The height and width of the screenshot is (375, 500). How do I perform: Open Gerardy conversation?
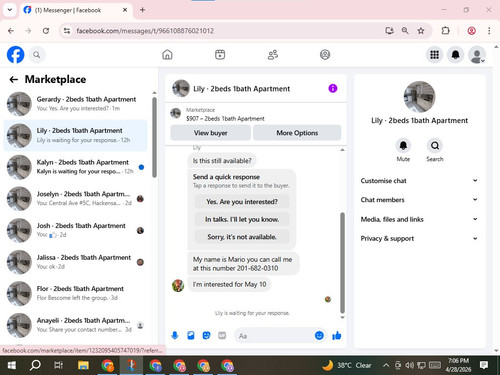pos(75,104)
